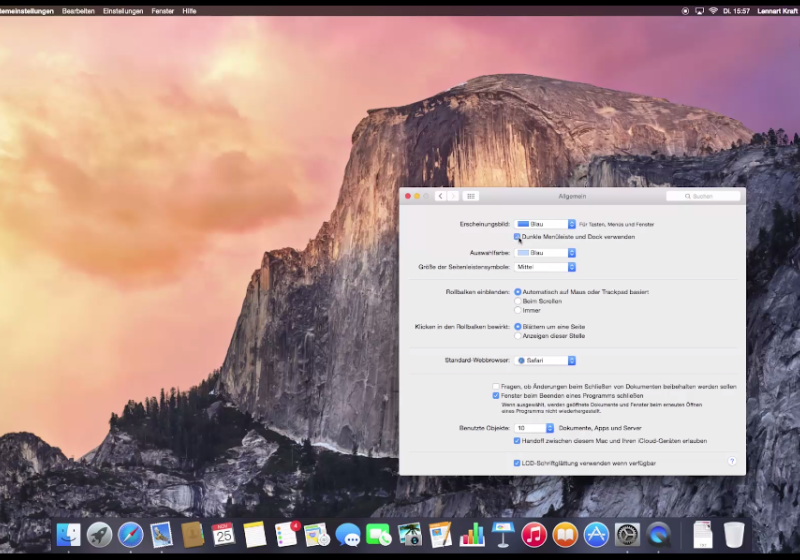
Task: Go back with the left arrow button
Action: click(x=440, y=196)
